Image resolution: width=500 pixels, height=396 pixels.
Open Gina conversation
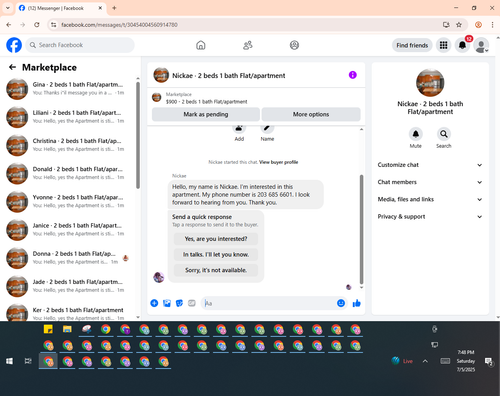click(68, 89)
